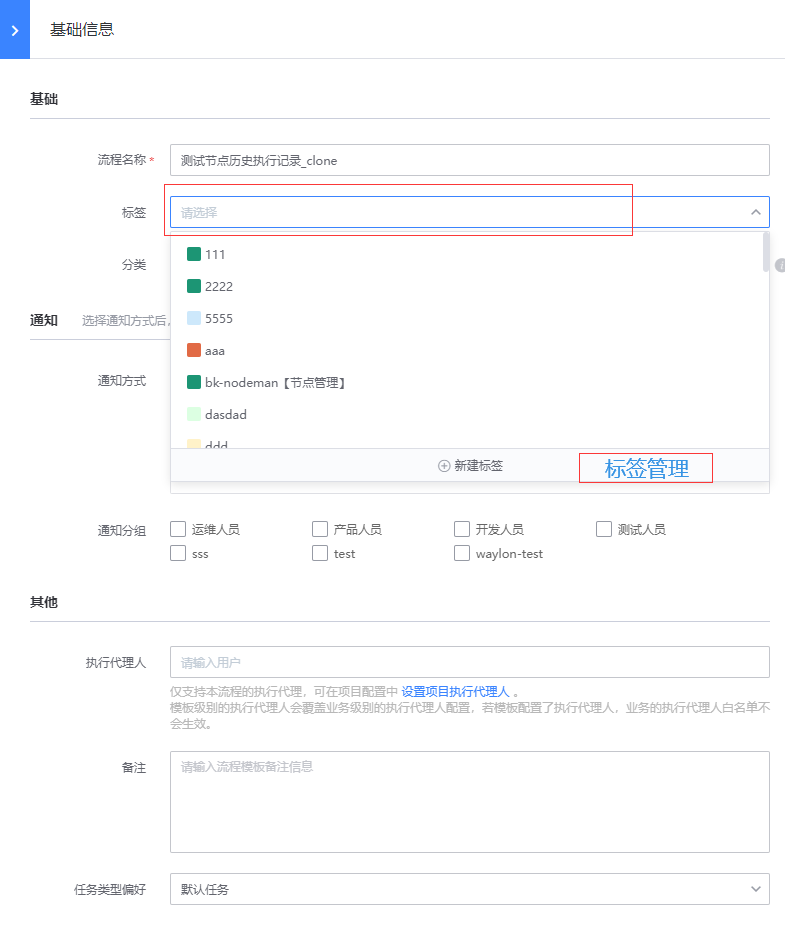Enable the waylon-test notification group

(462, 553)
